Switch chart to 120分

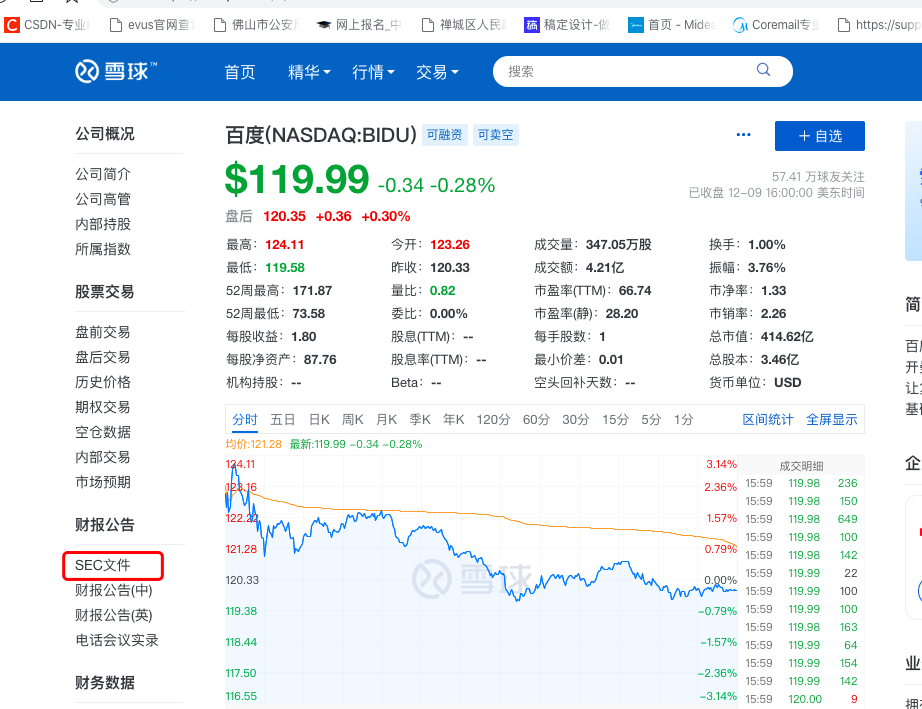493,419
